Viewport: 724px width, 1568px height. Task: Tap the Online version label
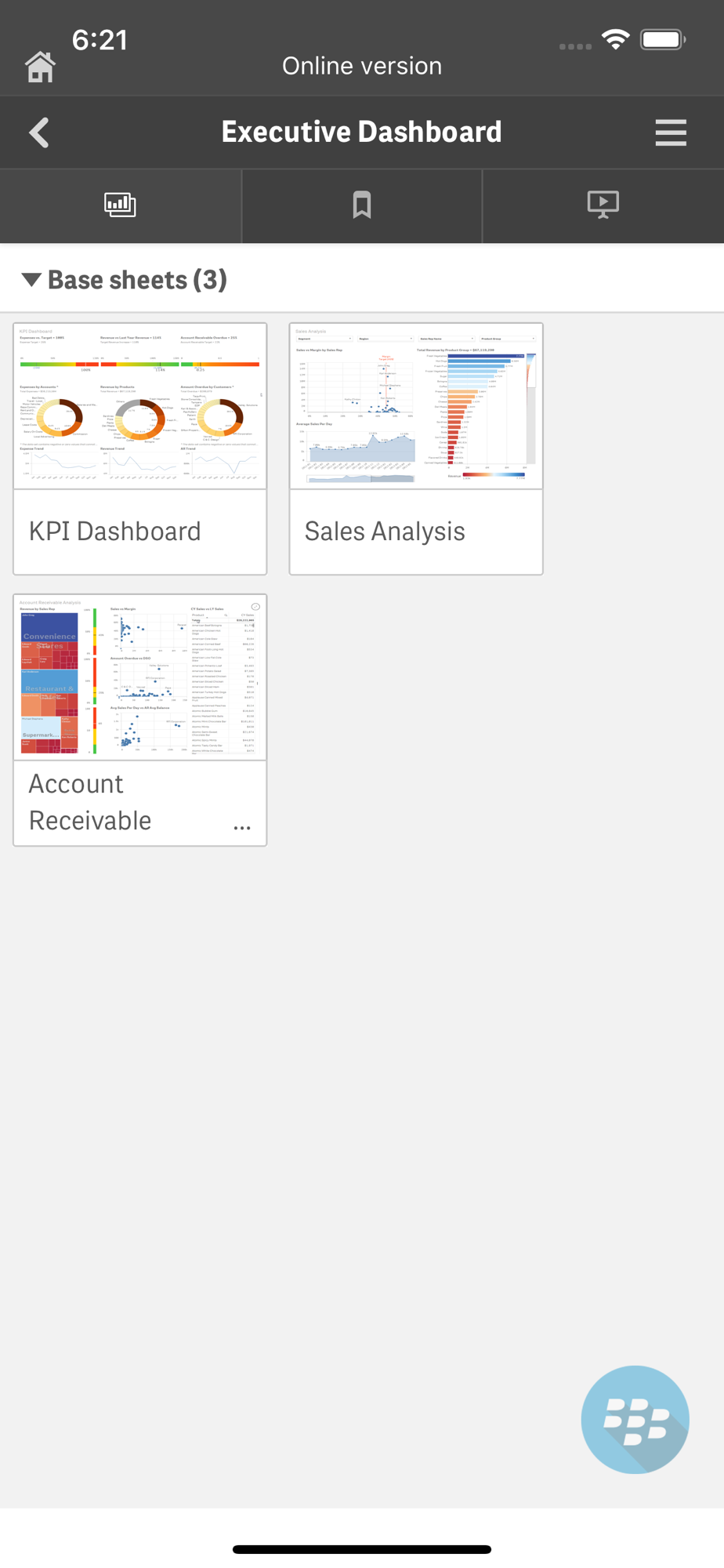point(362,66)
